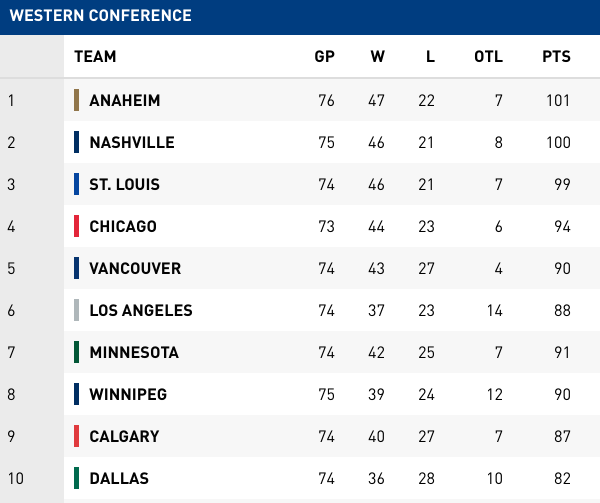Open the Calgary team link
This screenshot has width=600, height=503.
pos(124,436)
